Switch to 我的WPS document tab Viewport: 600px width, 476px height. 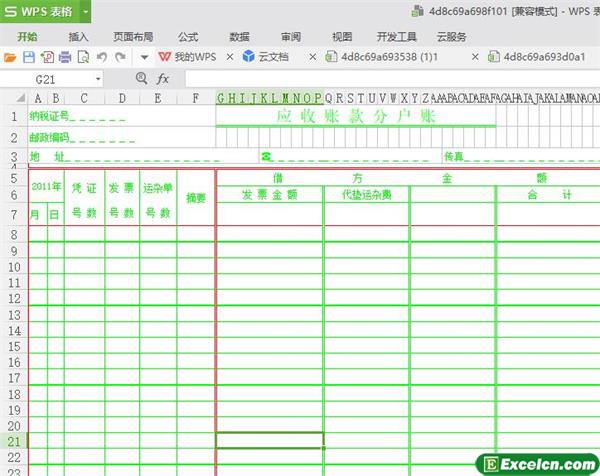pos(188,57)
